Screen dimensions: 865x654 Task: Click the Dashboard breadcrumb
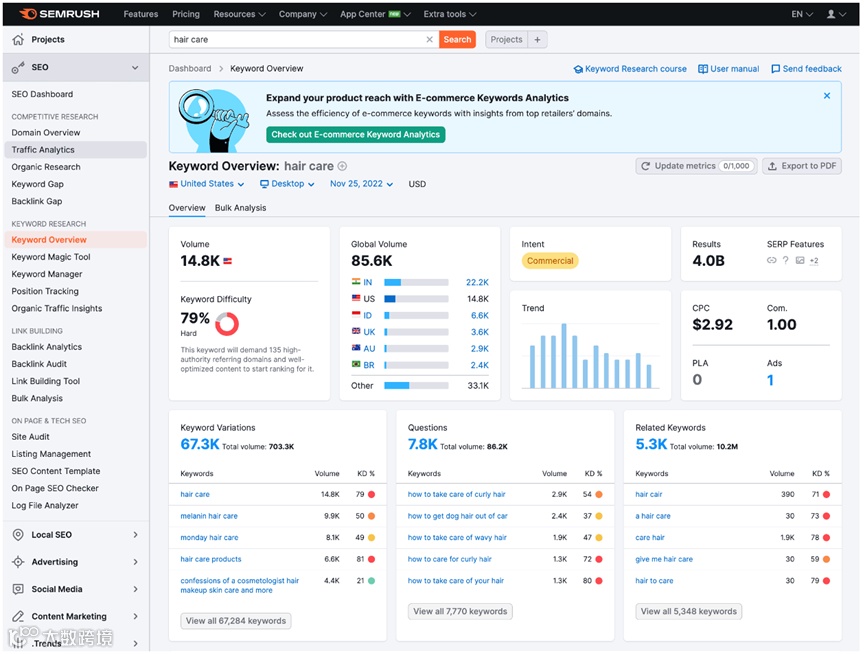[190, 68]
